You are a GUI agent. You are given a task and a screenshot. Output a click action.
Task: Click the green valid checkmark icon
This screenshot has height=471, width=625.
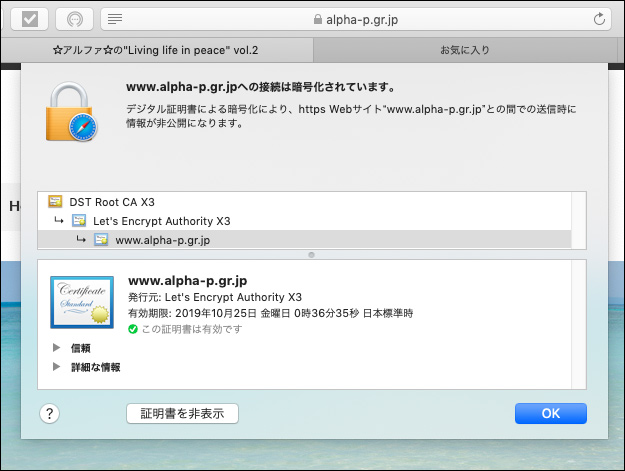pos(133,329)
